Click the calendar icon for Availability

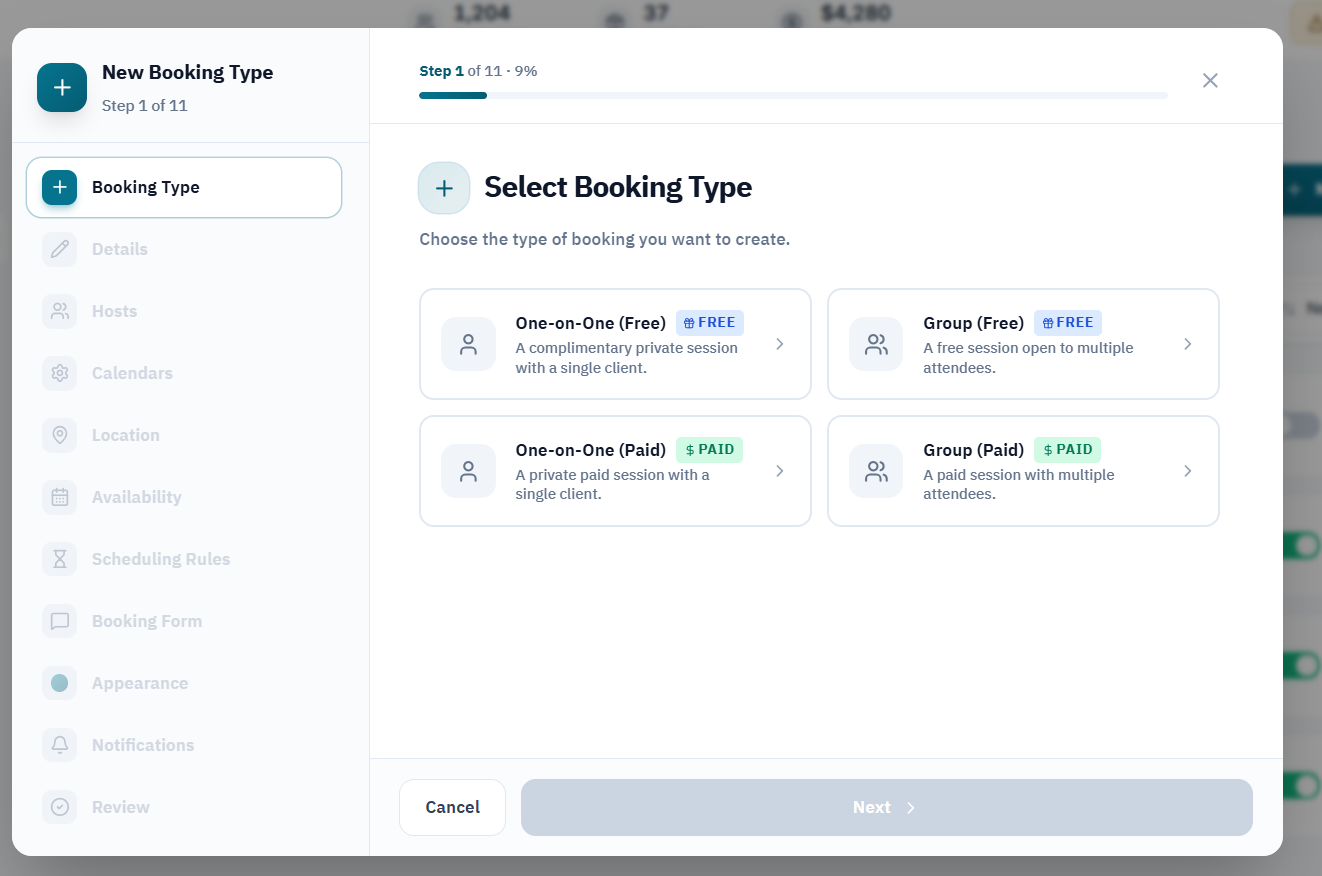click(59, 497)
